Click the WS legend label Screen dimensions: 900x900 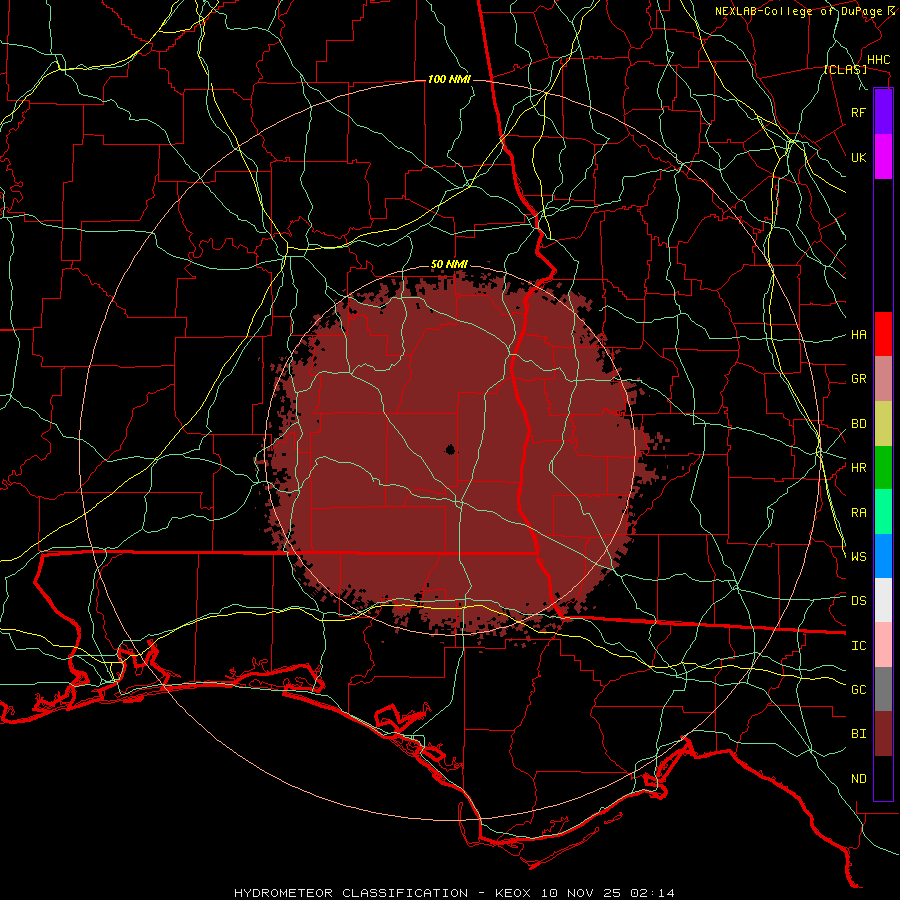(858, 557)
